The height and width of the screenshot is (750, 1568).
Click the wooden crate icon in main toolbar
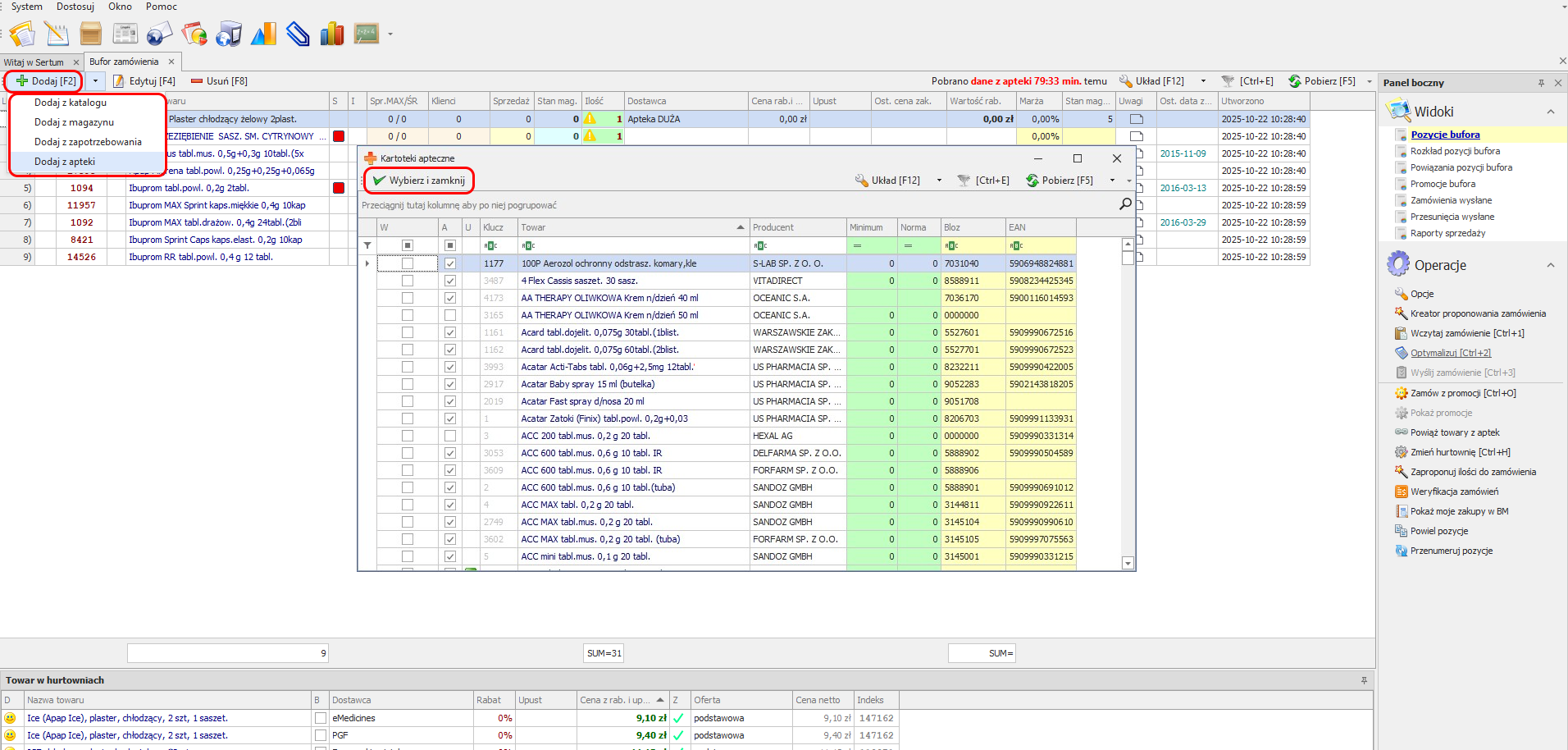[x=91, y=34]
